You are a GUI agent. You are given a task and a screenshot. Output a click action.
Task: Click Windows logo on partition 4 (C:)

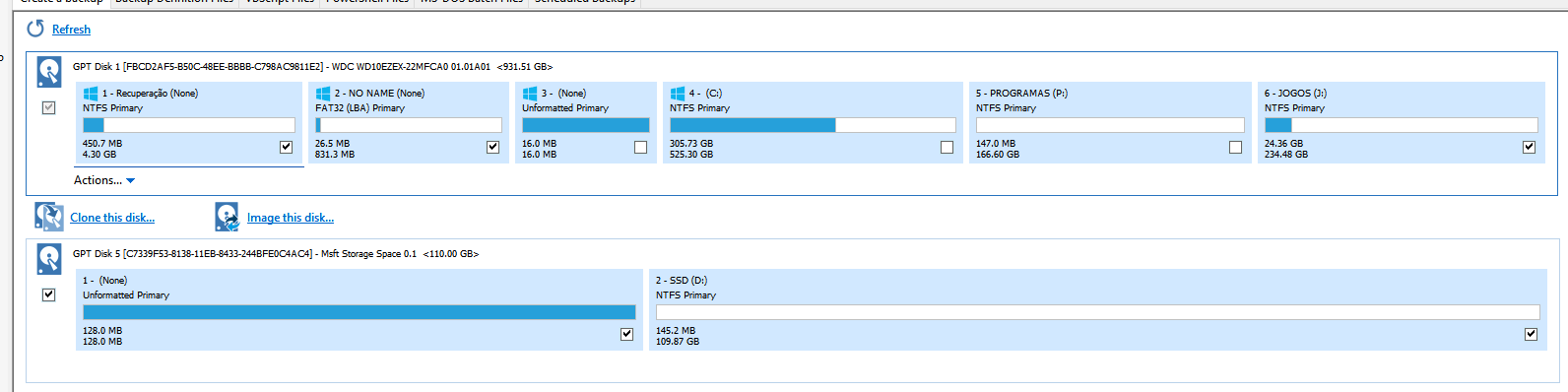(678, 94)
